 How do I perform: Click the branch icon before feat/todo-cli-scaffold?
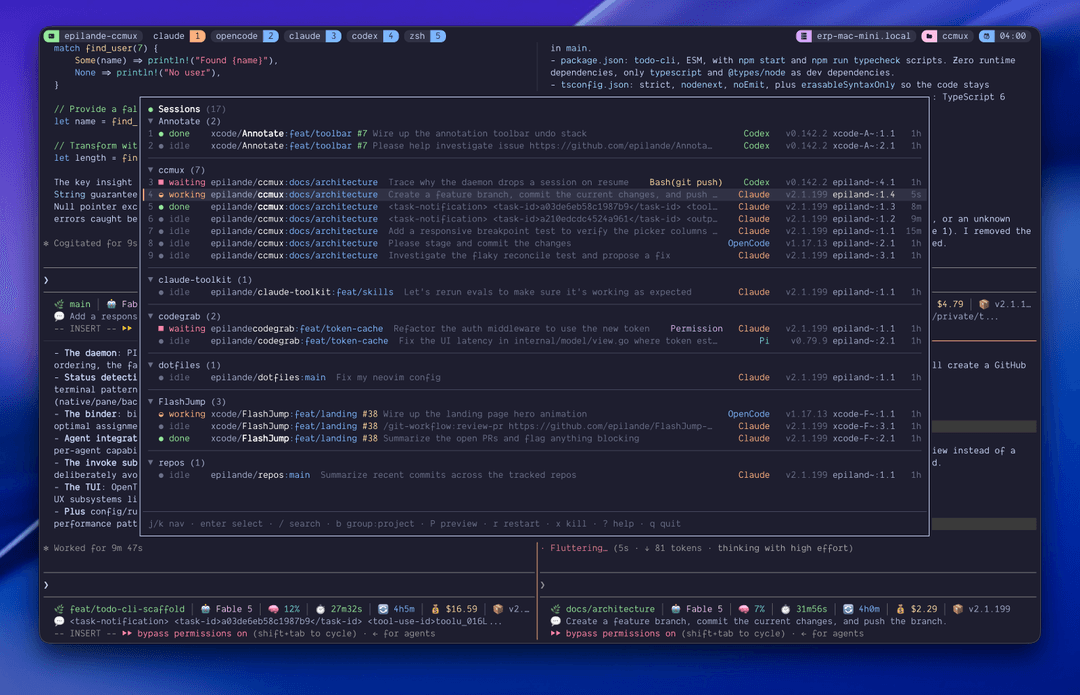[59, 609]
